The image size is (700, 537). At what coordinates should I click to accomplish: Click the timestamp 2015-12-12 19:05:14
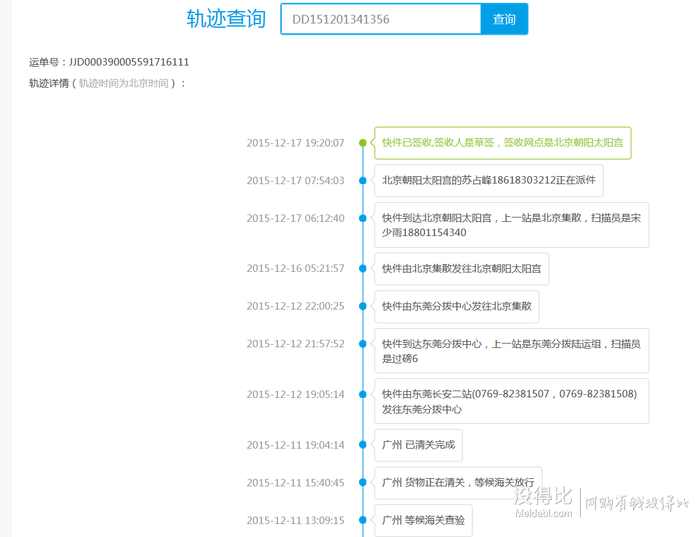pos(296,394)
